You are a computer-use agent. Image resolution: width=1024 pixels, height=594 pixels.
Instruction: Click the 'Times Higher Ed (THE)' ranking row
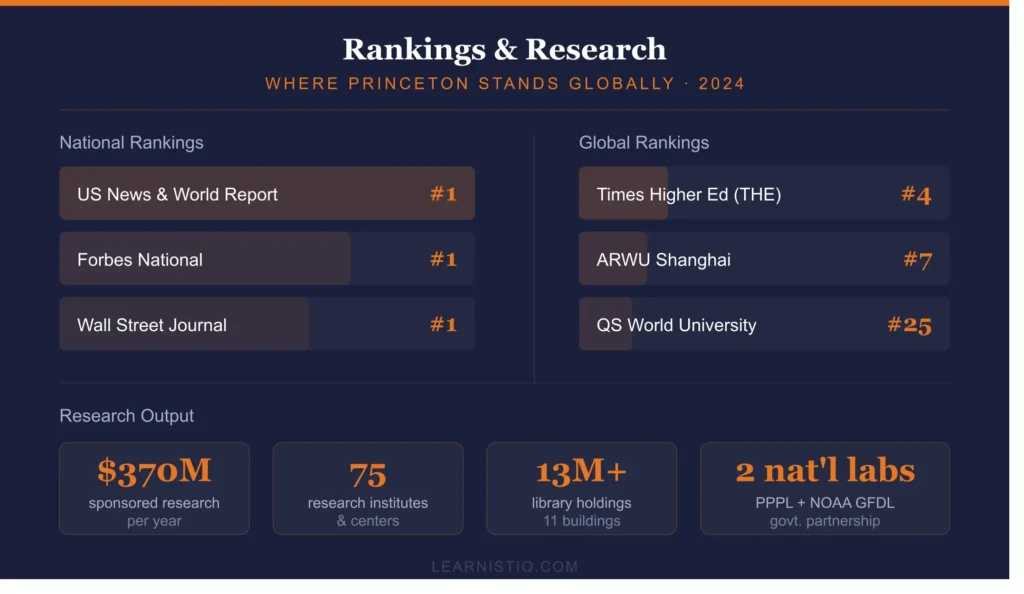[763, 193]
